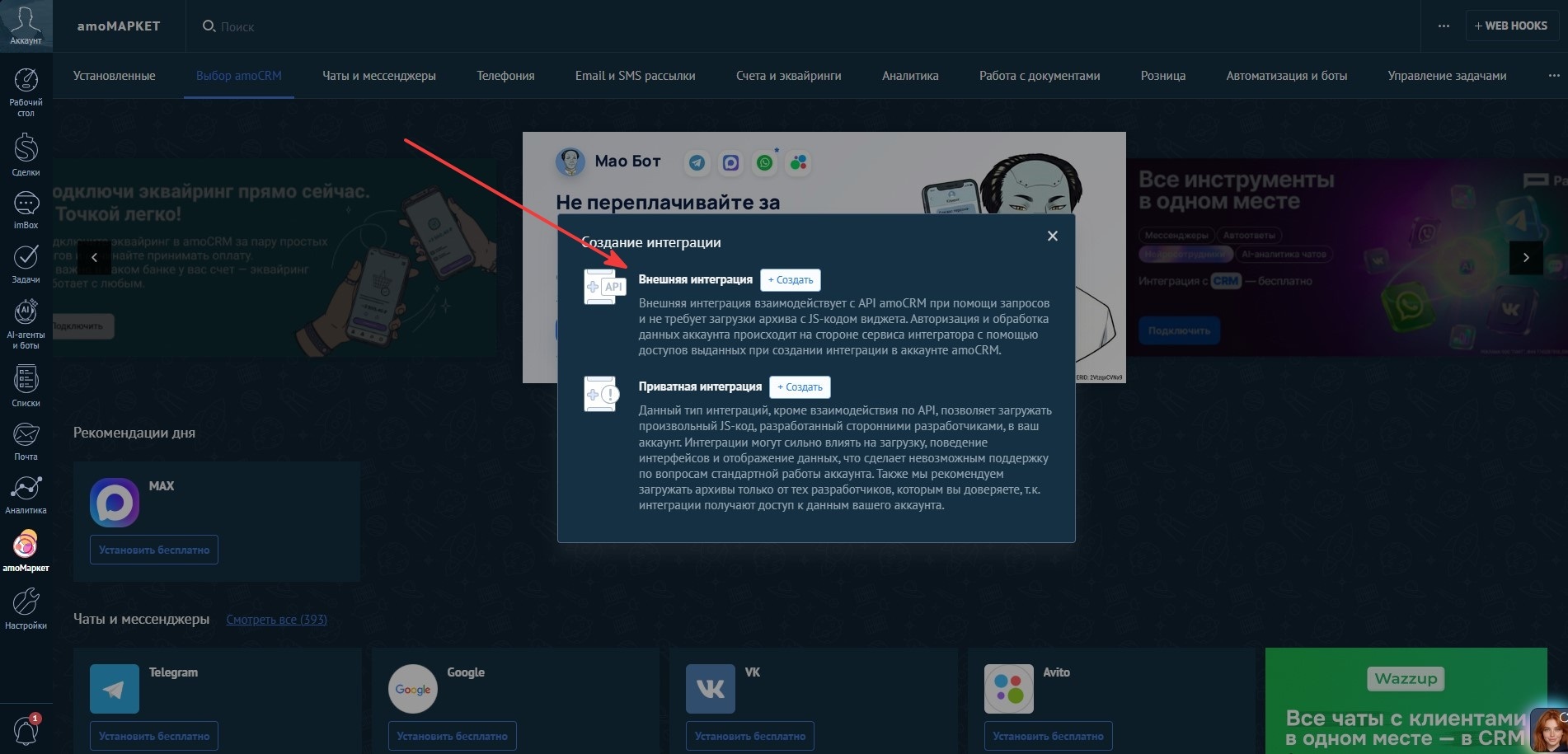Click the Avito app icon
The height and width of the screenshot is (754, 1568).
(x=1009, y=689)
